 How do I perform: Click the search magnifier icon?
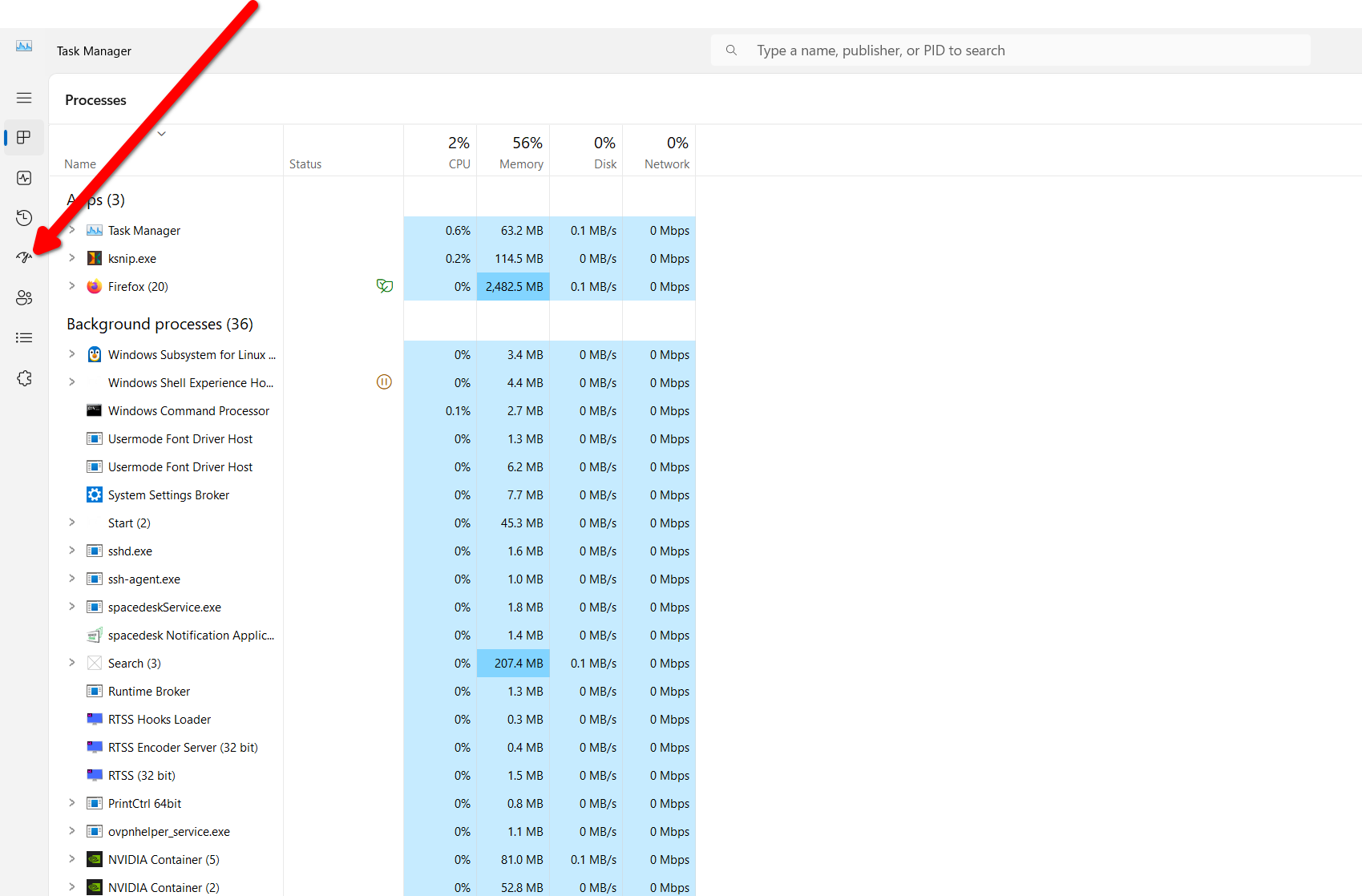point(730,50)
